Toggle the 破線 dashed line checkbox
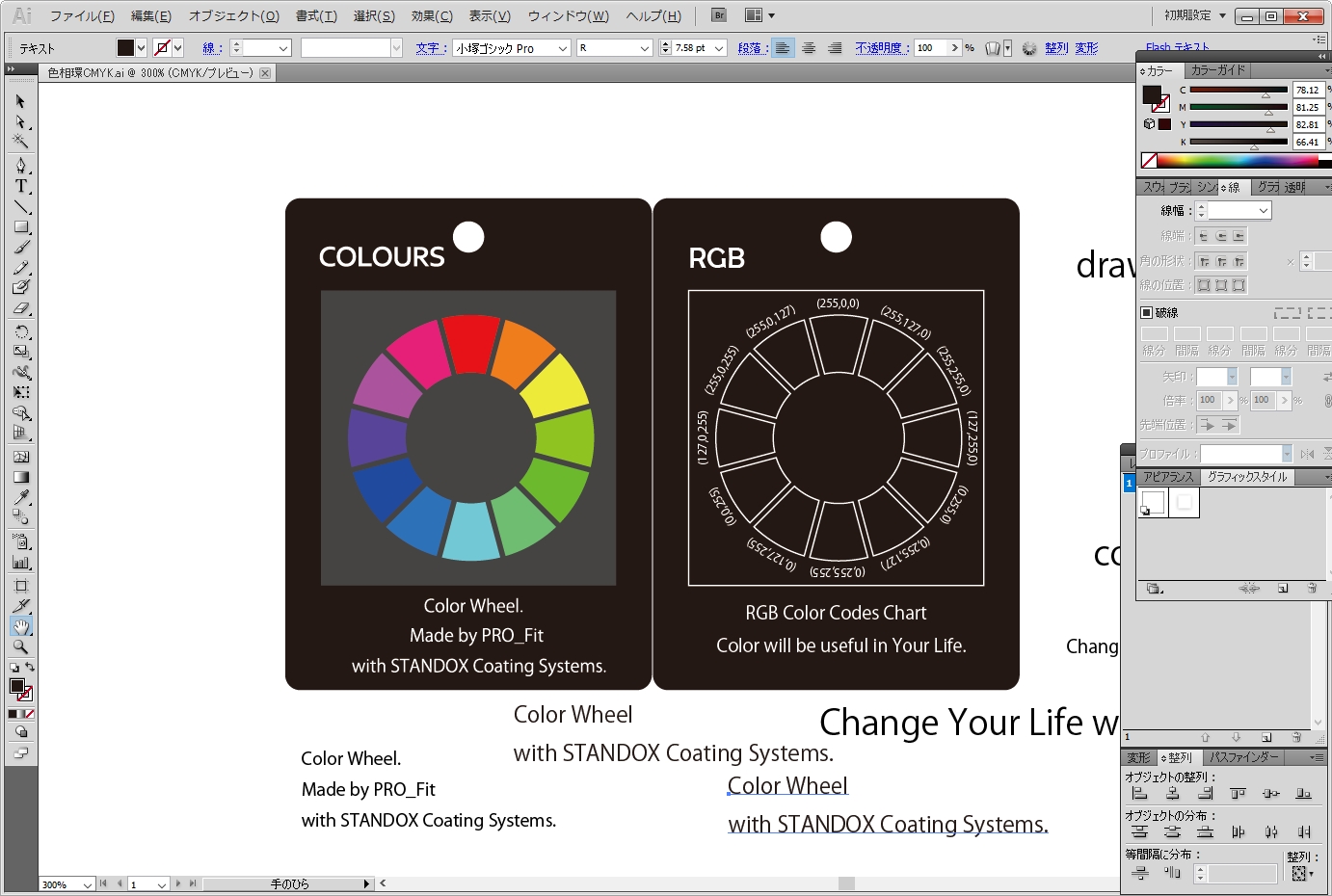Screen dimensions: 1332x896 tap(1147, 312)
